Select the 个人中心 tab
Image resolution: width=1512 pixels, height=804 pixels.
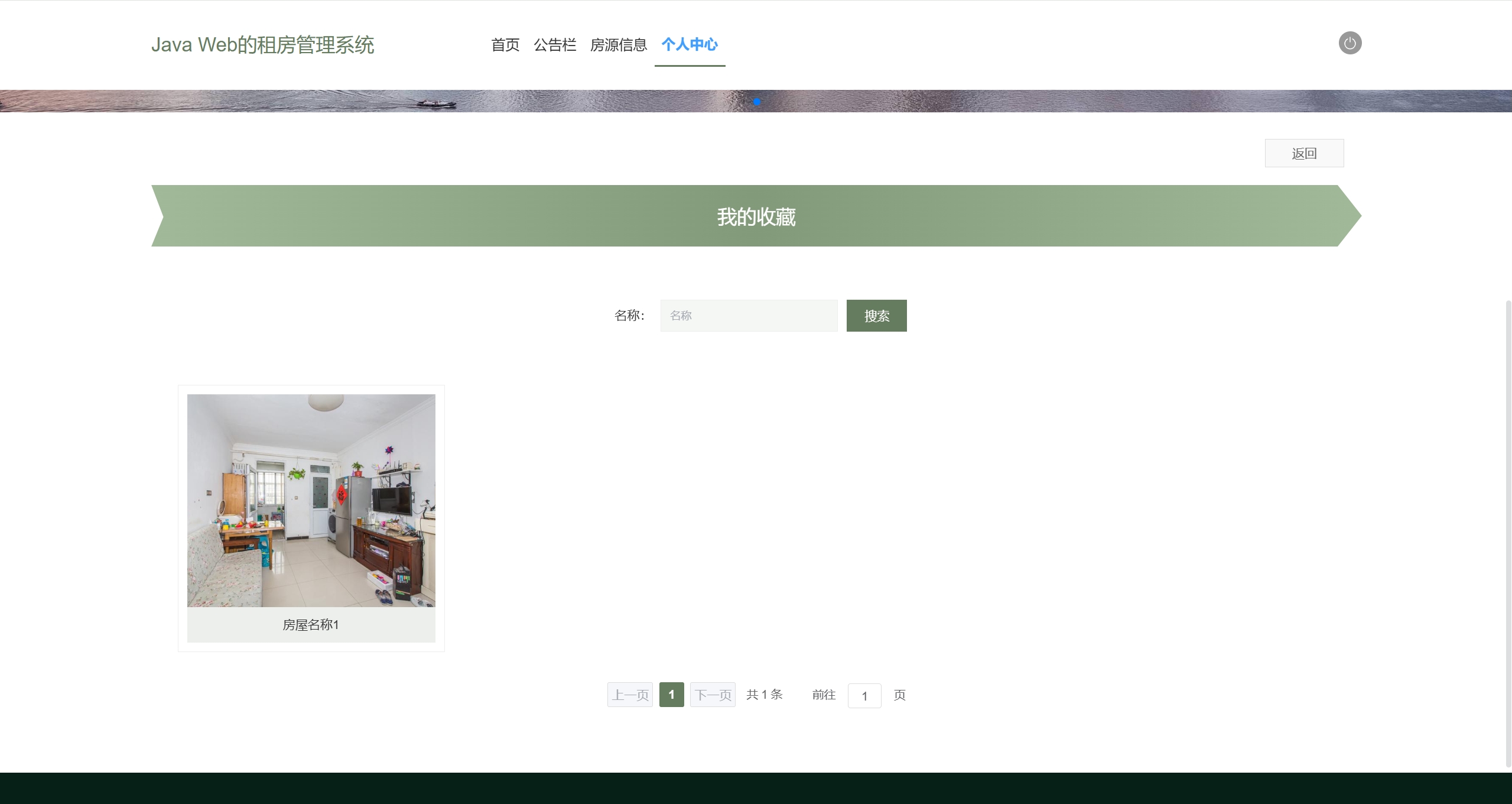pyautogui.click(x=690, y=45)
